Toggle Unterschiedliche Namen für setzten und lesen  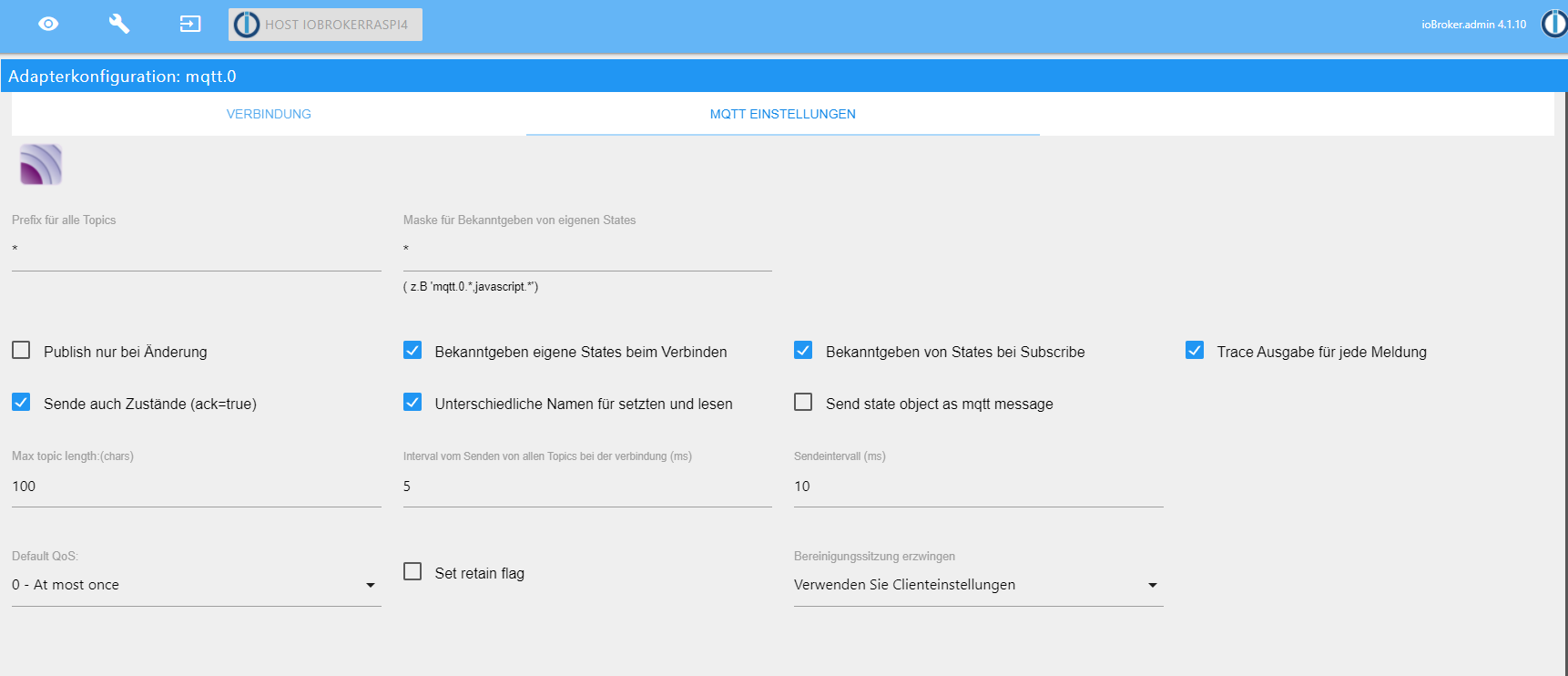412,402
